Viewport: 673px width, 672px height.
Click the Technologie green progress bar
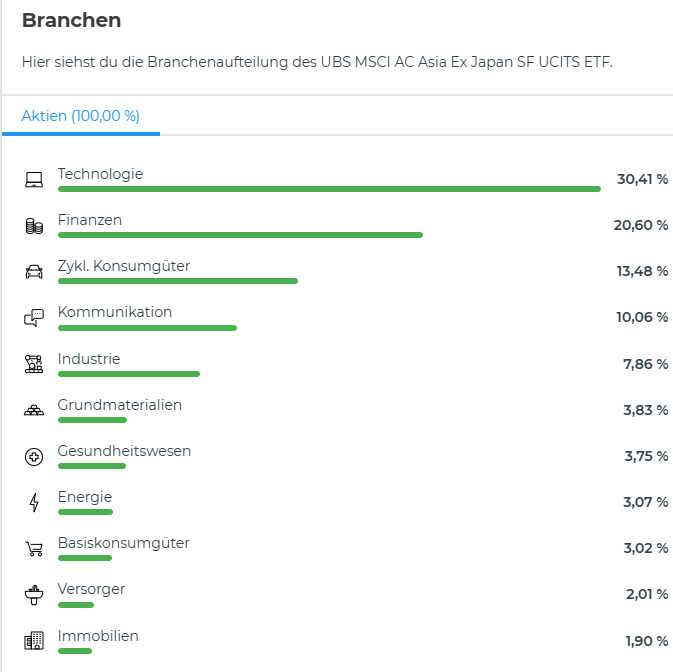329,189
